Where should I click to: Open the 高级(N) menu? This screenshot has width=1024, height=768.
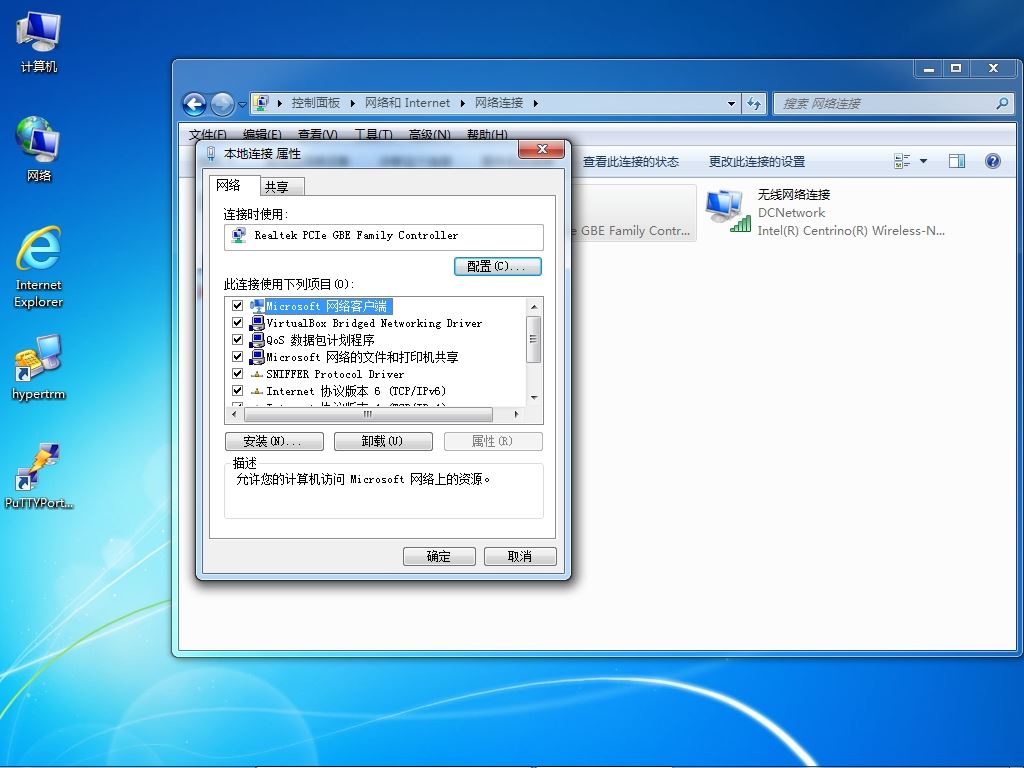pos(429,135)
